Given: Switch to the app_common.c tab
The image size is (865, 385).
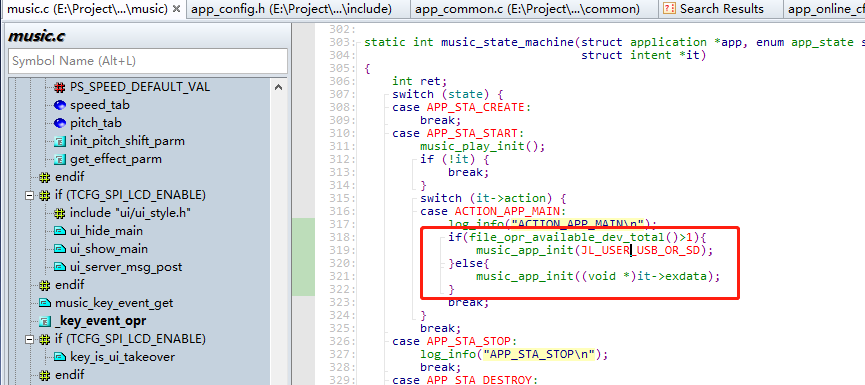Looking at the screenshot, I should click(527, 9).
